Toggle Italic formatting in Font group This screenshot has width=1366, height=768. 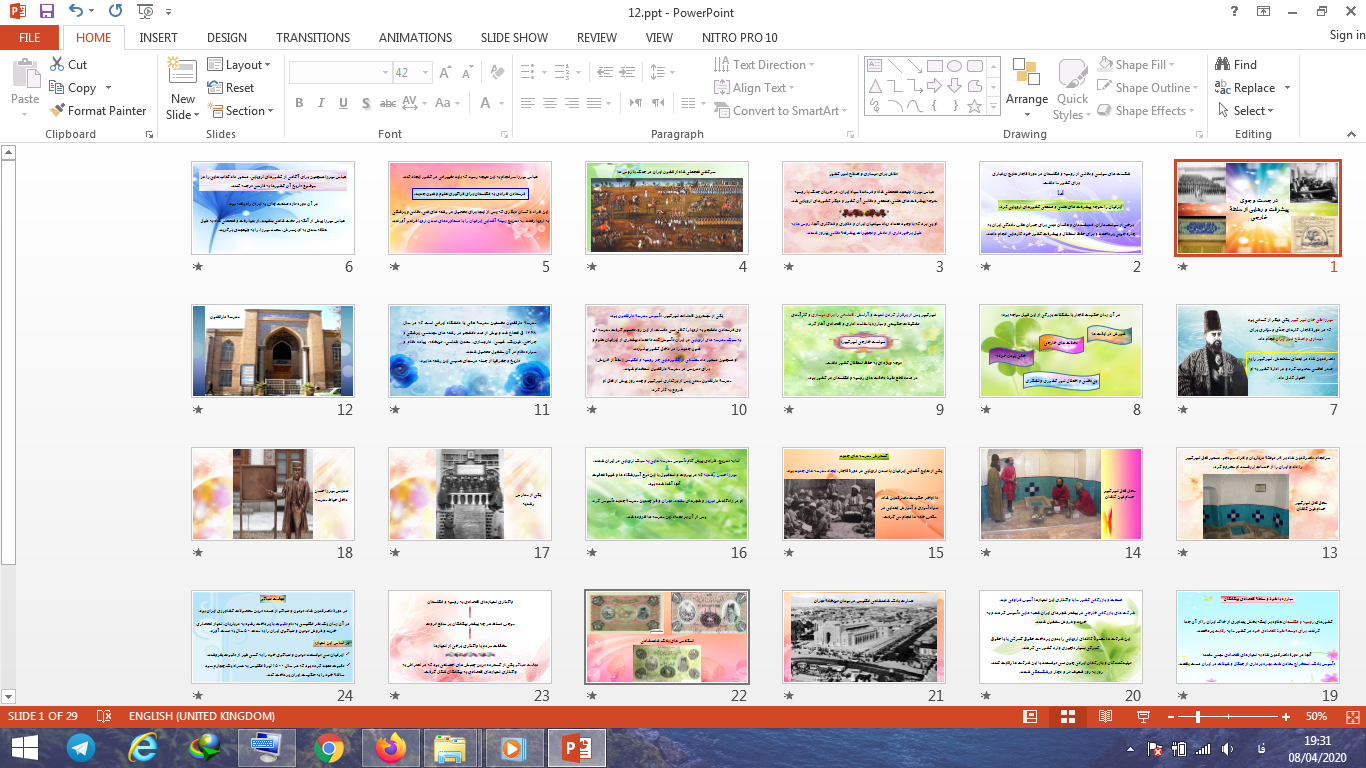[x=321, y=104]
